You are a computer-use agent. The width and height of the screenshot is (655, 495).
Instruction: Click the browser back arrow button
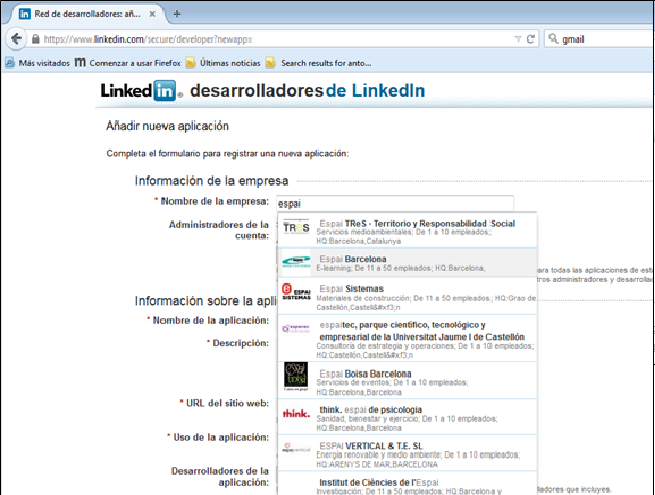(x=16, y=38)
